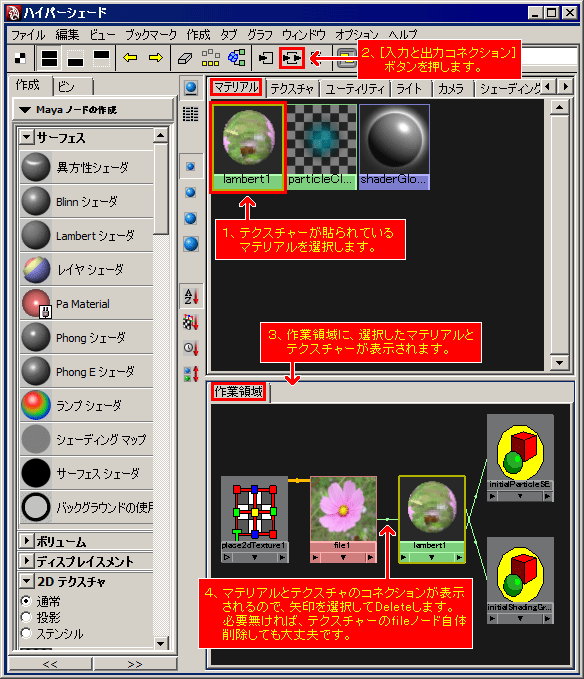Click the Lambert シェーダ create button
The image size is (584, 679).
tap(87, 236)
